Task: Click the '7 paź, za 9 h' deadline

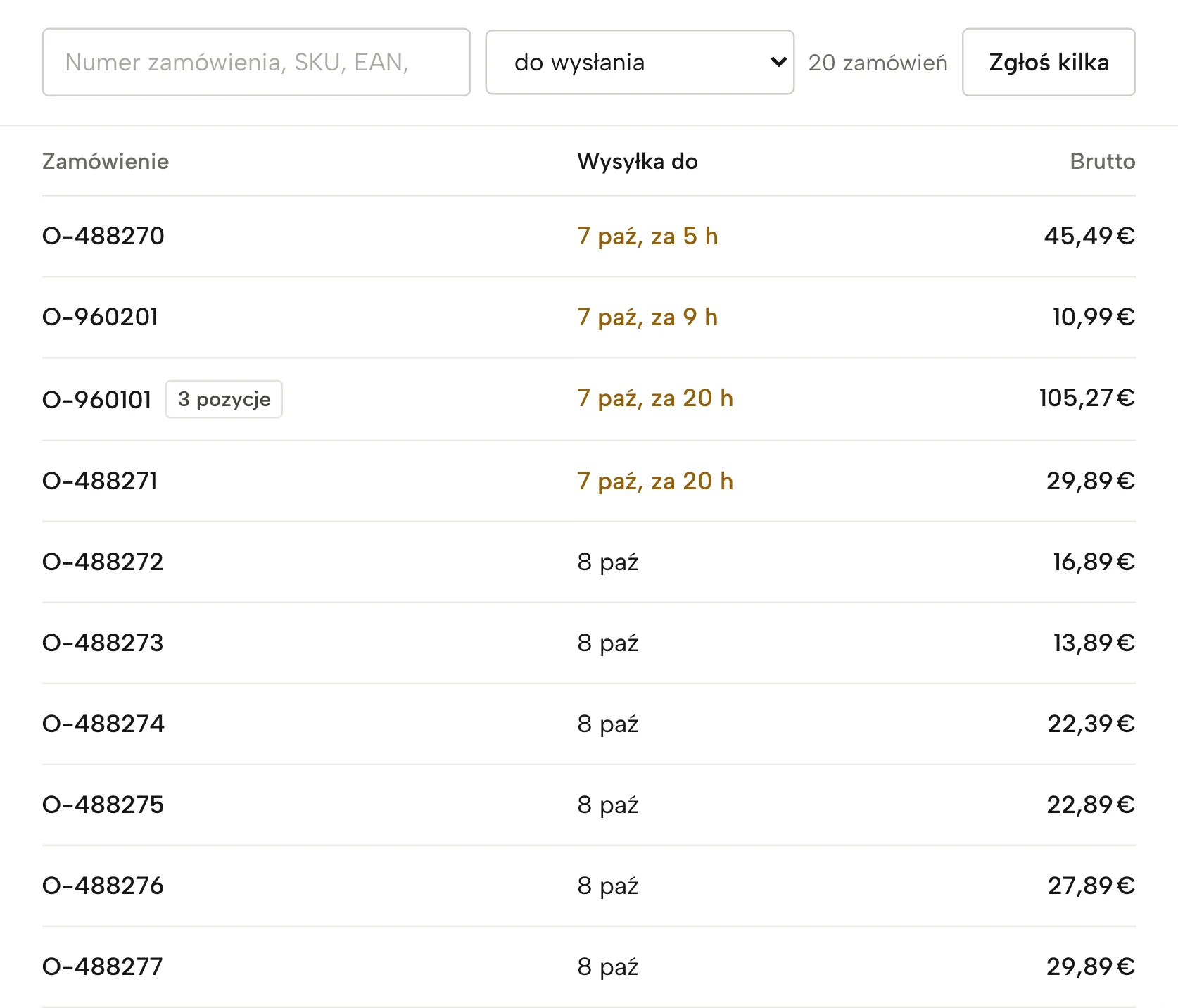Action: 647,317
